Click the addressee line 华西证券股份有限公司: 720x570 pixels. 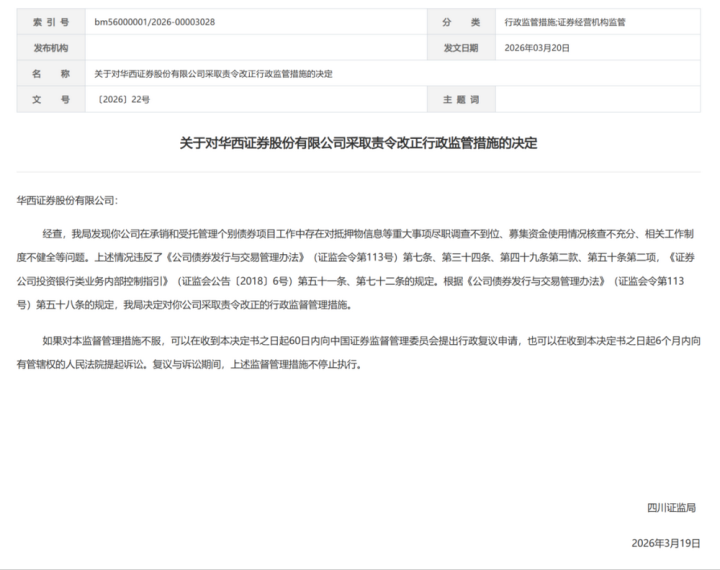[x=67, y=200]
